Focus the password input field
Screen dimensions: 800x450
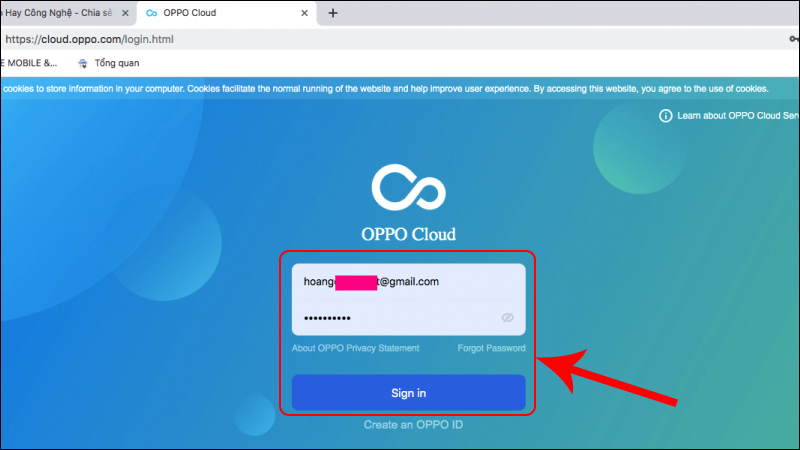pos(408,318)
